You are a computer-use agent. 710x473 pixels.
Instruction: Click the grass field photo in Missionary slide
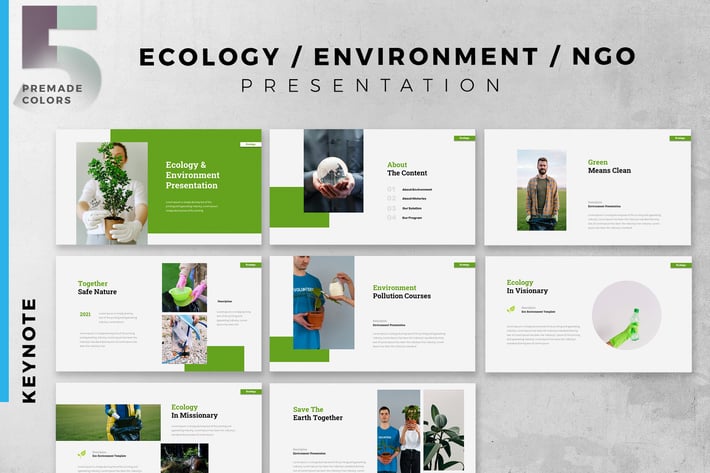click(108, 422)
